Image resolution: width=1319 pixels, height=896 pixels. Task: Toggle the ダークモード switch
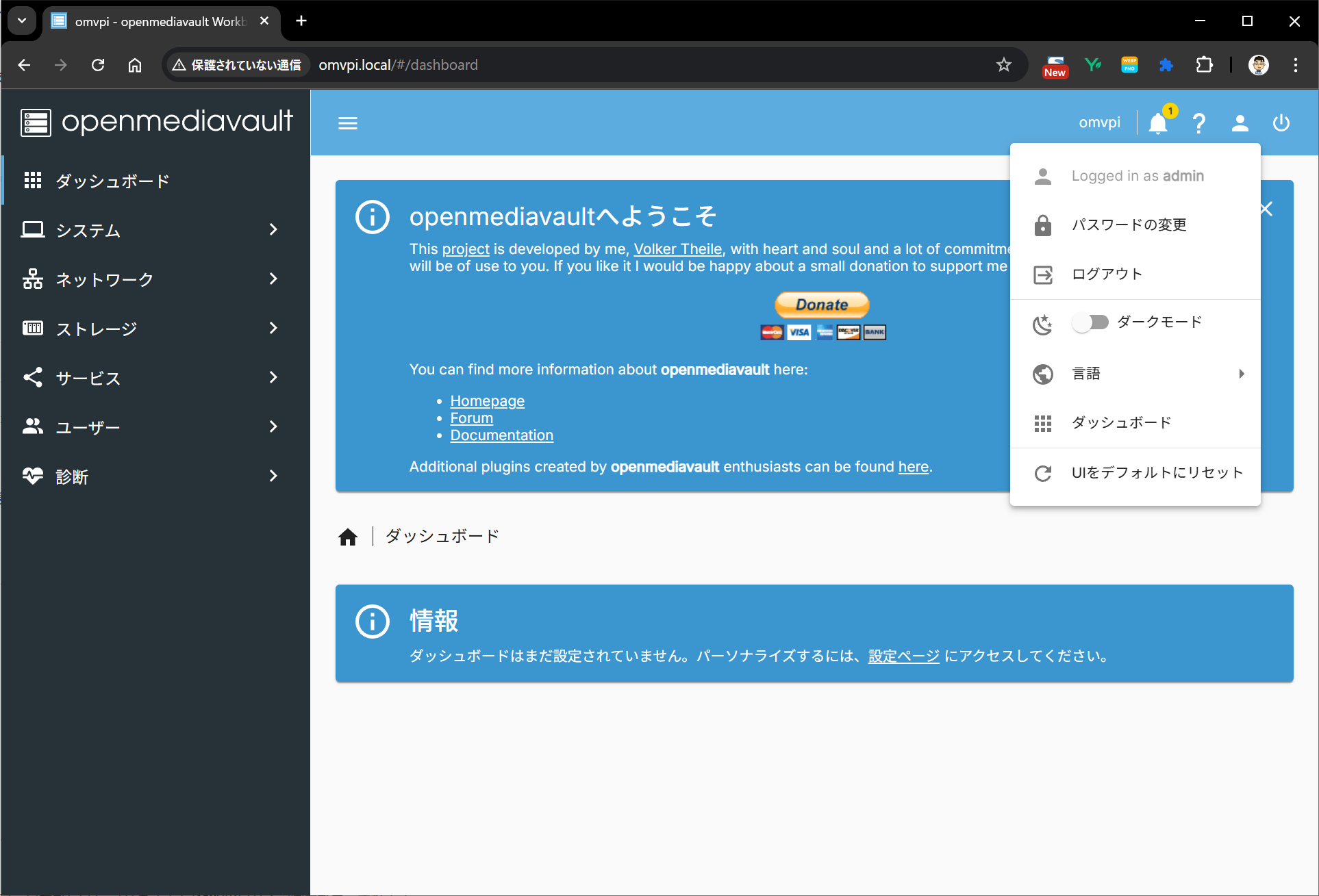[1090, 322]
